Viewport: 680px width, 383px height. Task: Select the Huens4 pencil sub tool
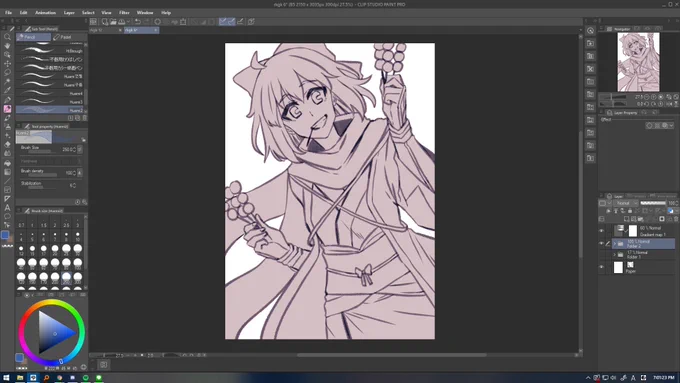[x=50, y=93]
